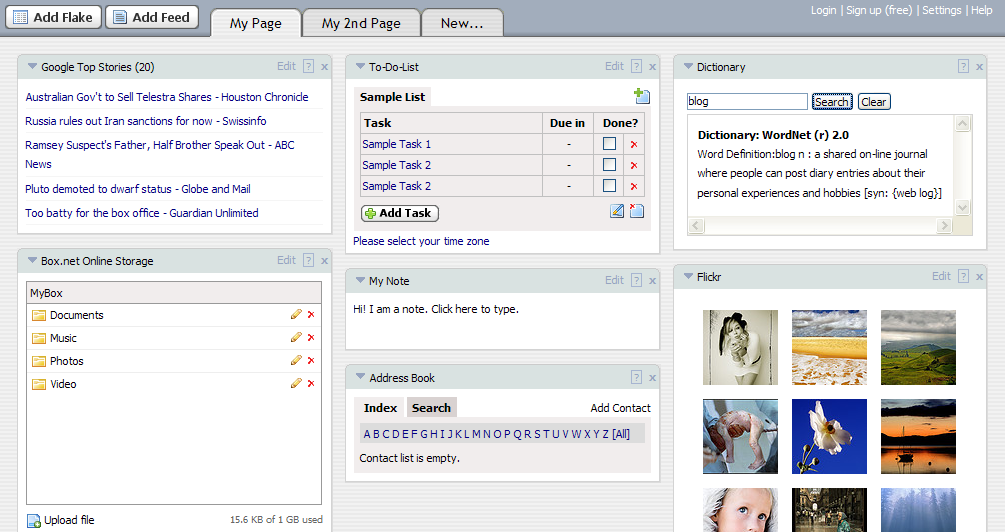The width and height of the screenshot is (1005, 532).
Task: Open help icon for Address Book widget
Action: [x=636, y=377]
